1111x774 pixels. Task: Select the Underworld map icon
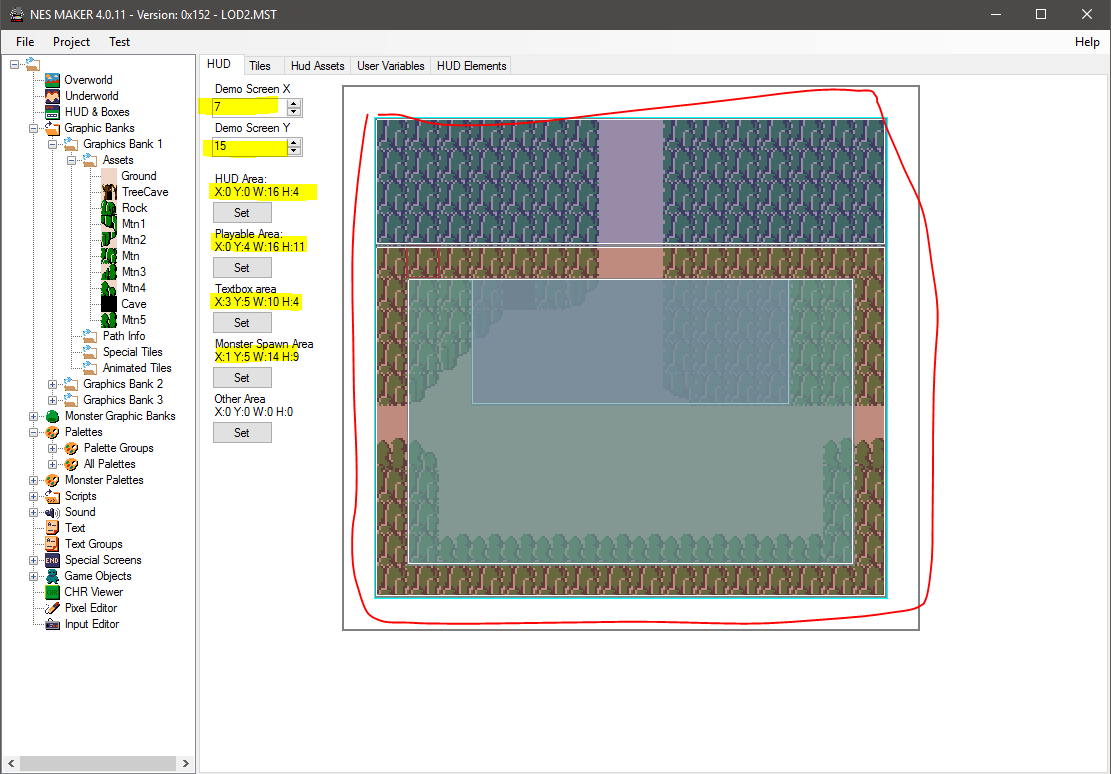(x=52, y=96)
